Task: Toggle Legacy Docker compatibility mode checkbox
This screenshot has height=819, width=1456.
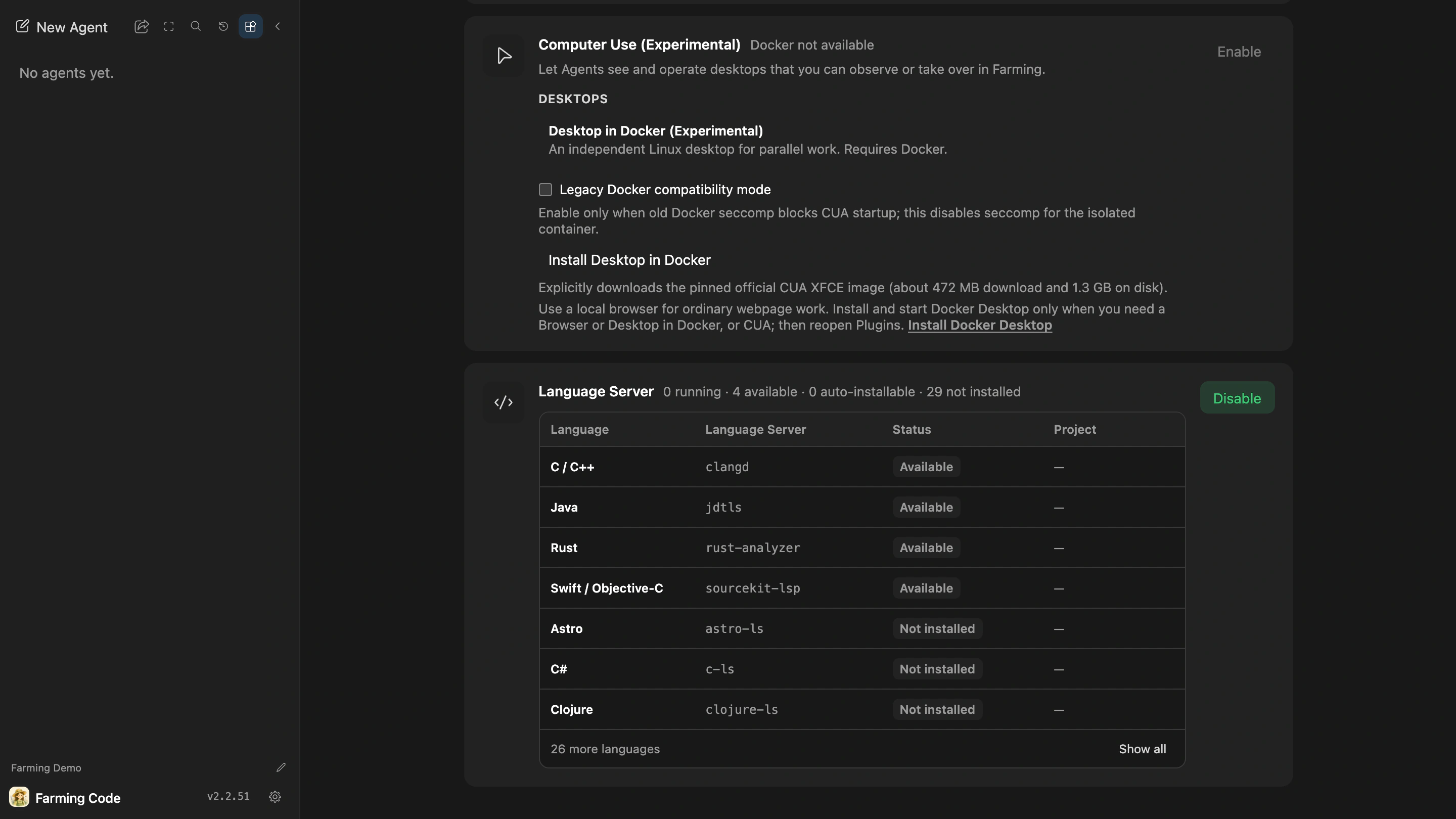Action: click(545, 190)
